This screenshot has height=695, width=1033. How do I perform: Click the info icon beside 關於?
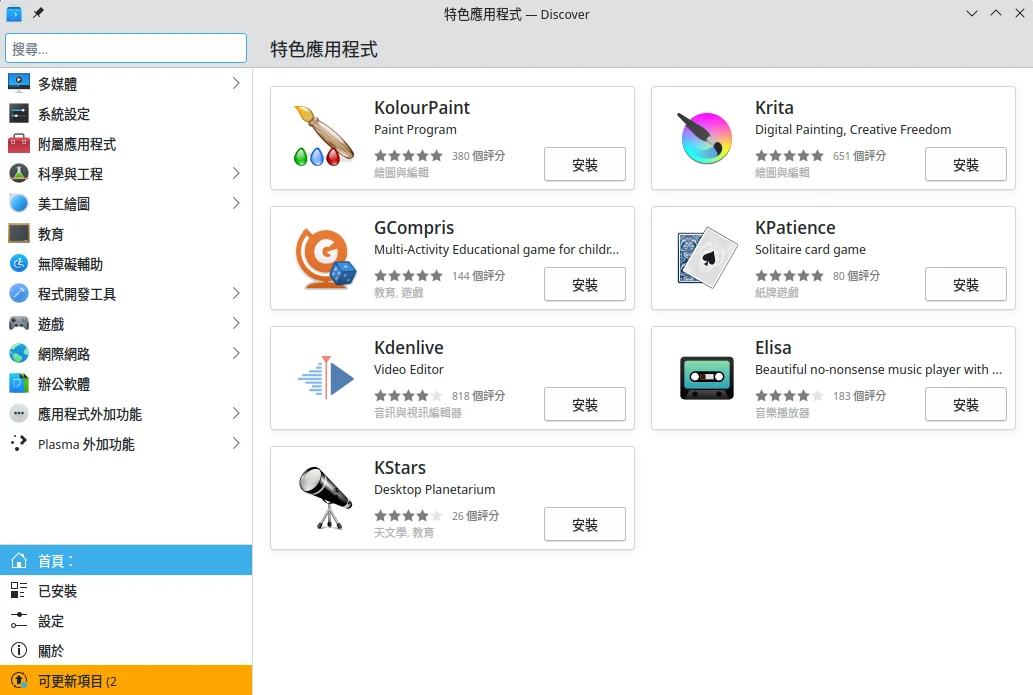19,651
